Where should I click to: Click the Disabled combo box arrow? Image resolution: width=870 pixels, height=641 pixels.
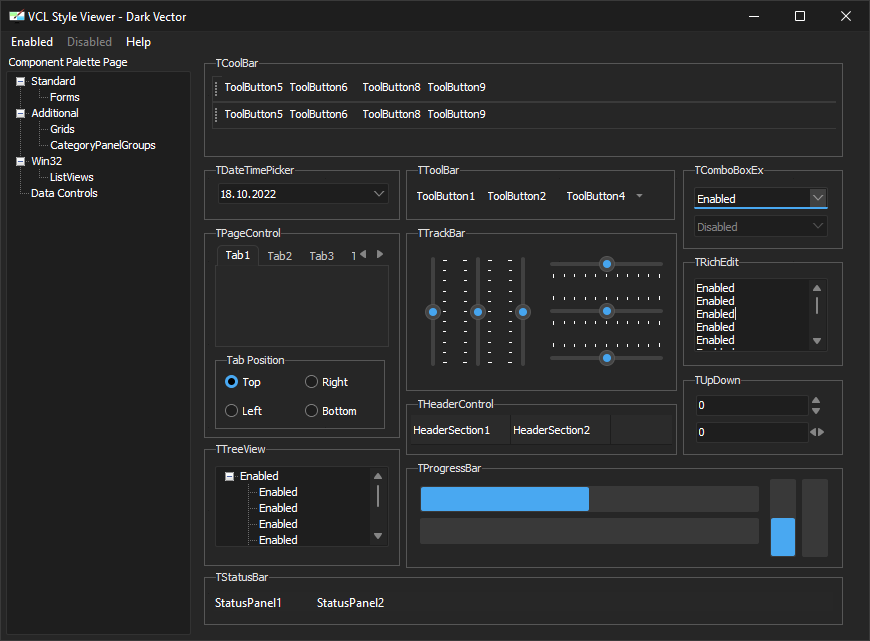click(x=818, y=226)
